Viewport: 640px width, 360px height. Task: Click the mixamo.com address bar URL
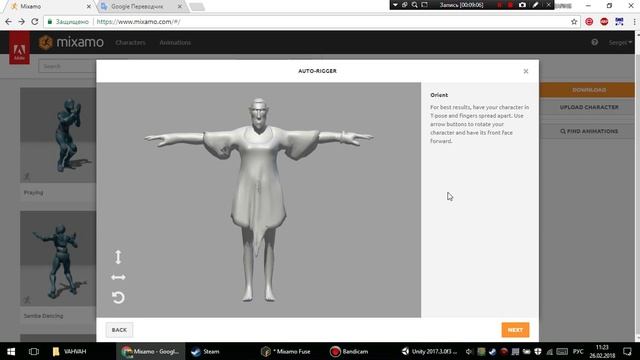click(x=138, y=22)
